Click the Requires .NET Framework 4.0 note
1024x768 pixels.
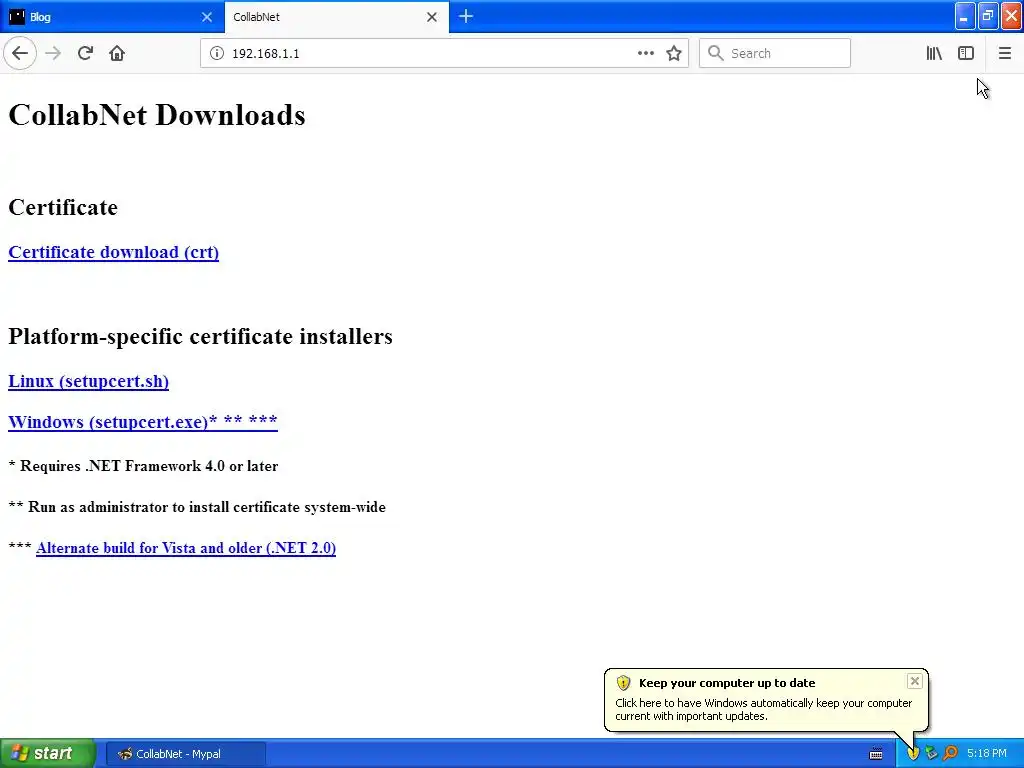(144, 466)
